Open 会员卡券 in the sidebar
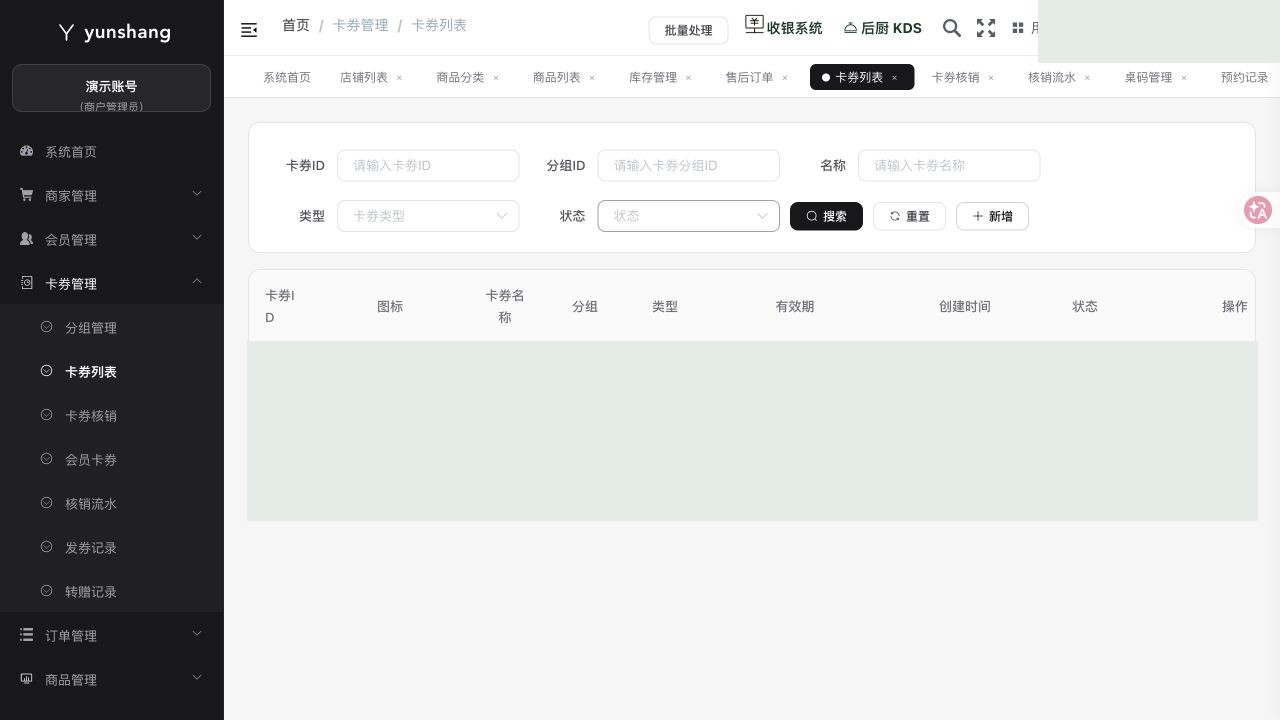 coord(91,460)
